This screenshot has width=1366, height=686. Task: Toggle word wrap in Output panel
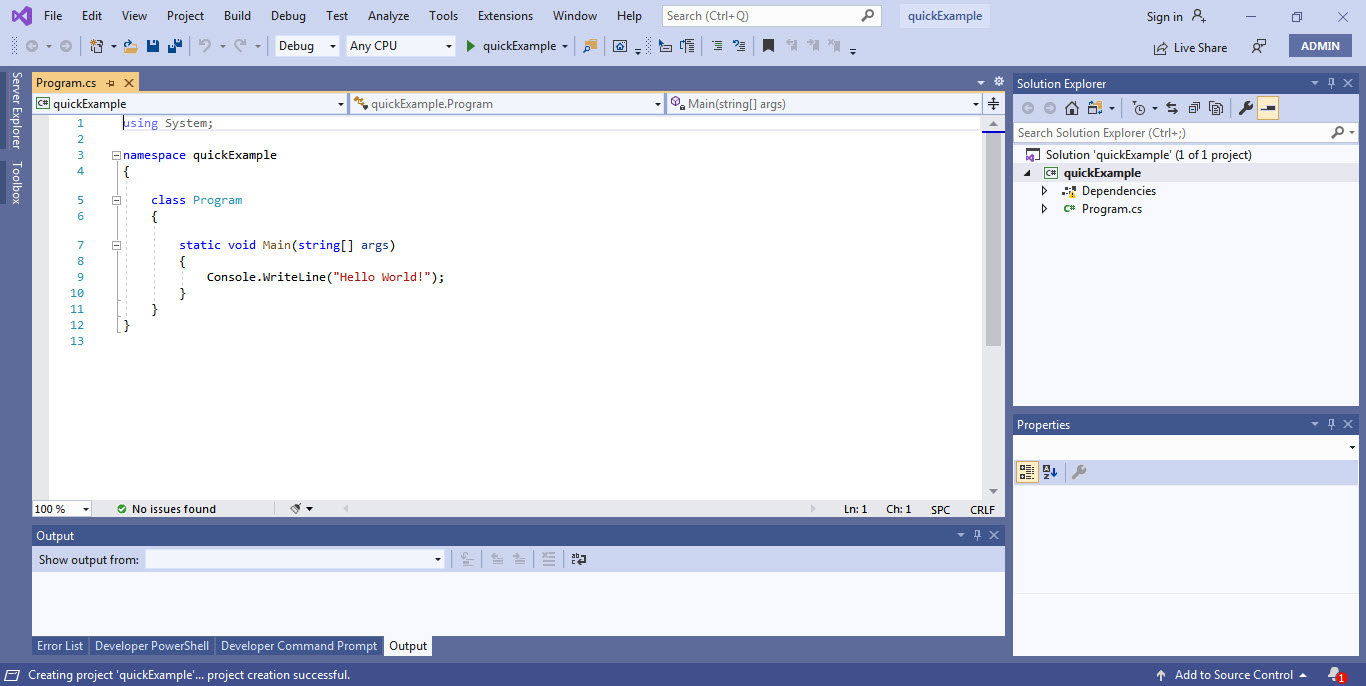tap(579, 560)
